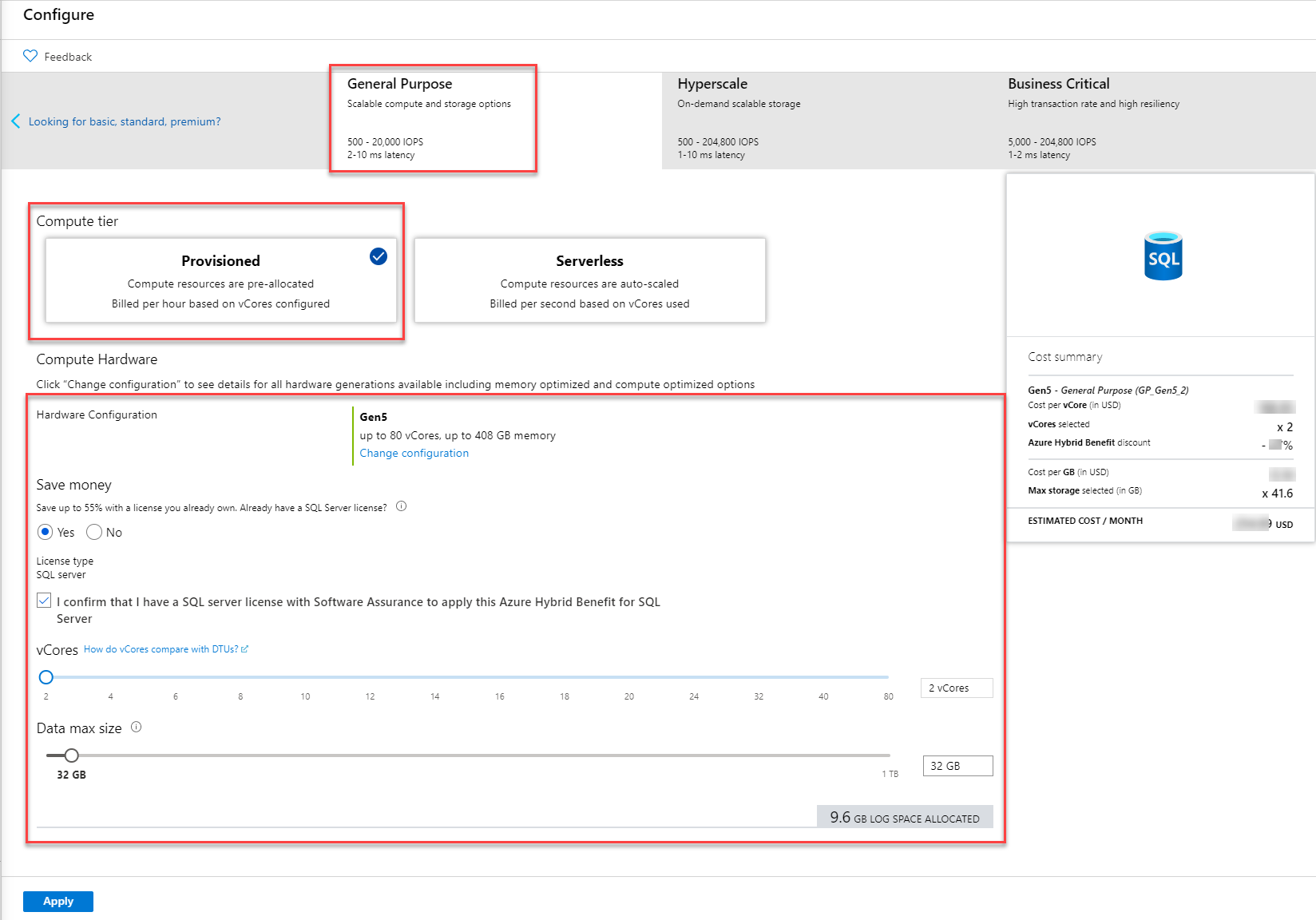Click the Compute Hardware heading
Screen dimensions: 1316x920
click(x=97, y=359)
